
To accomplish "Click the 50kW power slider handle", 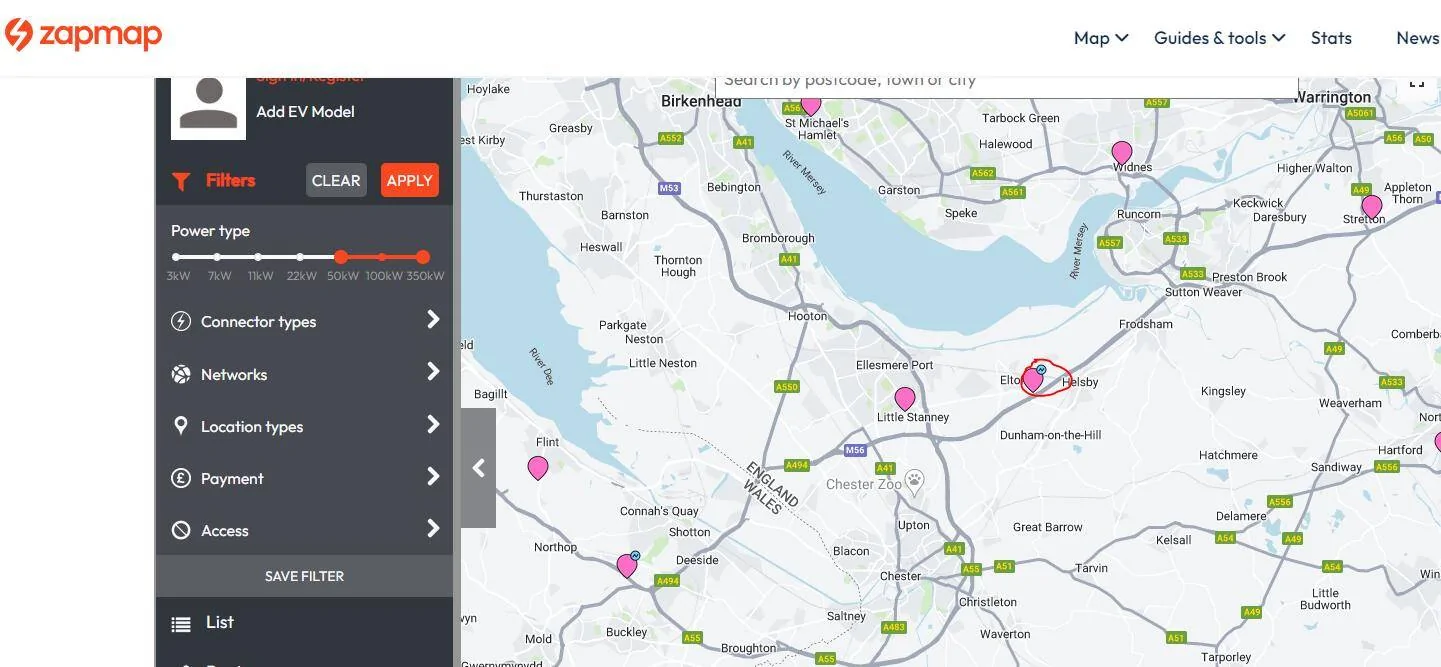I will click(x=341, y=257).
